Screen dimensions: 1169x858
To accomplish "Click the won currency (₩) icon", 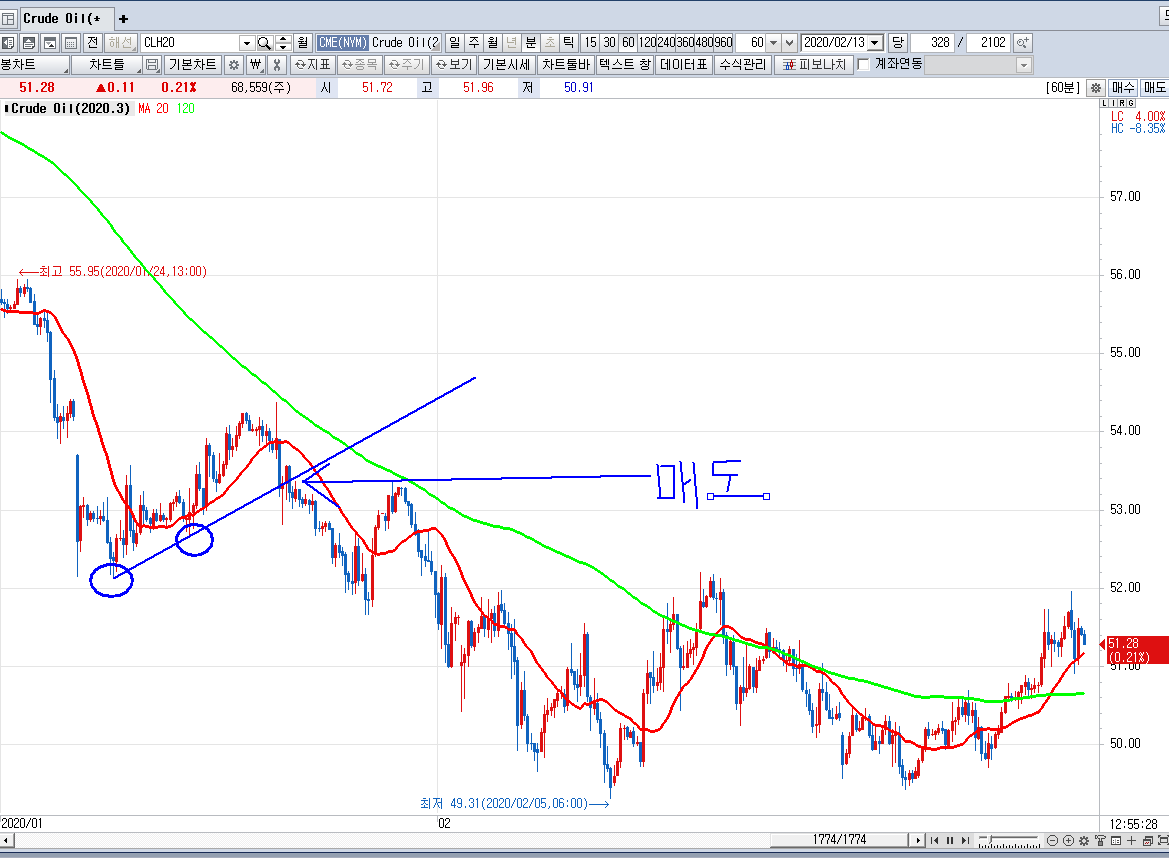I will coord(255,65).
